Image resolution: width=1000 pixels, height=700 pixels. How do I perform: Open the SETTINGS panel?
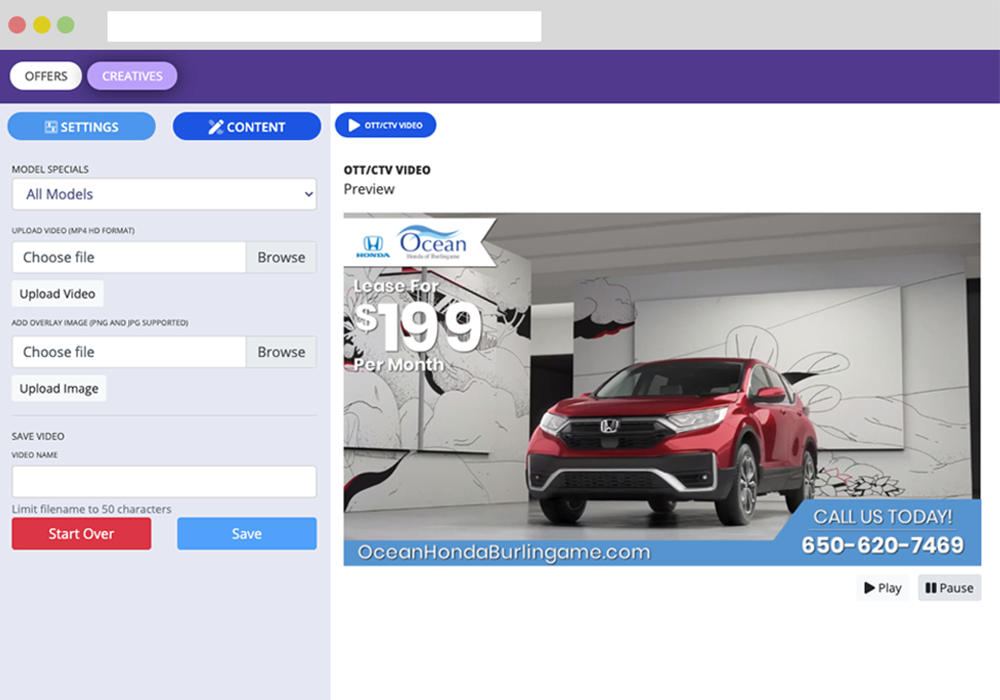pos(82,126)
